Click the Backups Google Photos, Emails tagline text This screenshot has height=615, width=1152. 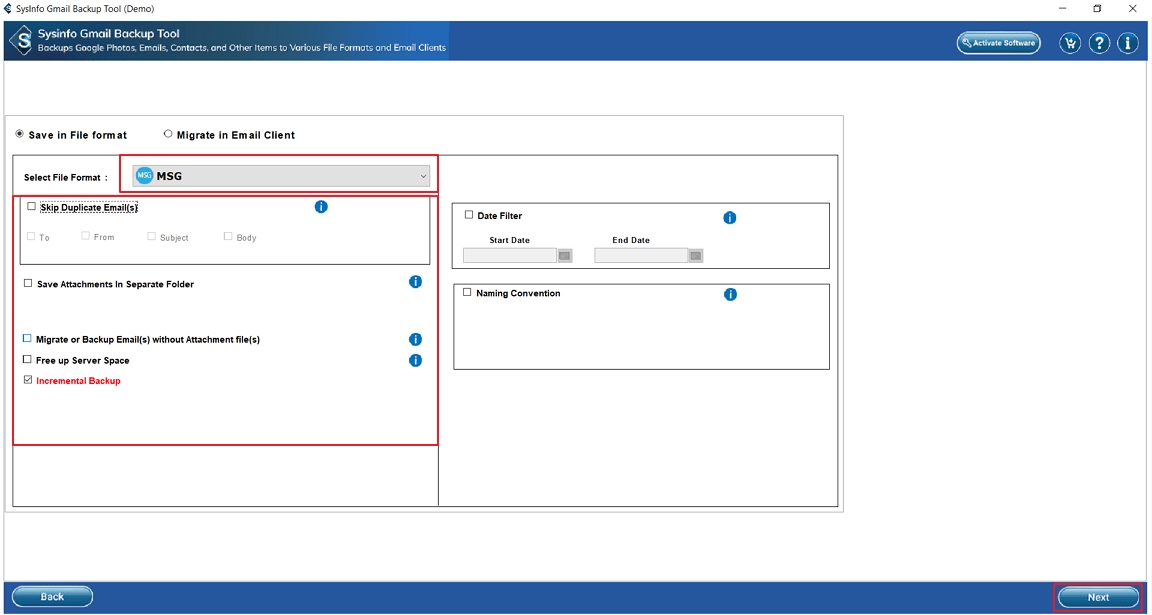point(242,48)
